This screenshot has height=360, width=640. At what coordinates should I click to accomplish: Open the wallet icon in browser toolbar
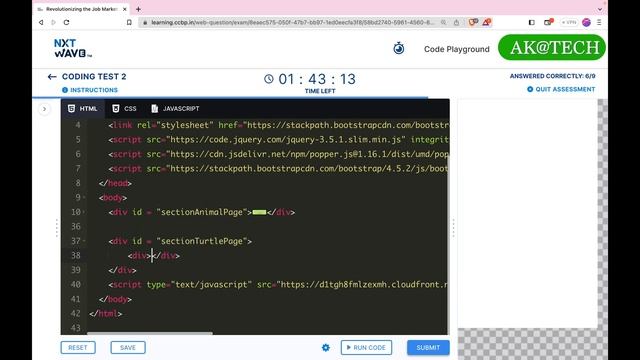(548, 22)
